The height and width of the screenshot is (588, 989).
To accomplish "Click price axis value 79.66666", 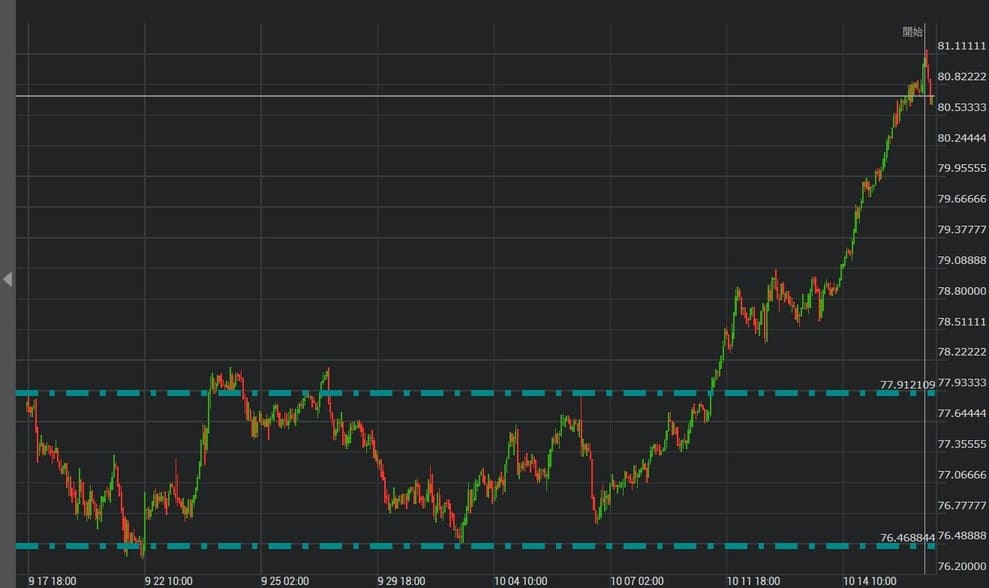I will [x=961, y=199].
